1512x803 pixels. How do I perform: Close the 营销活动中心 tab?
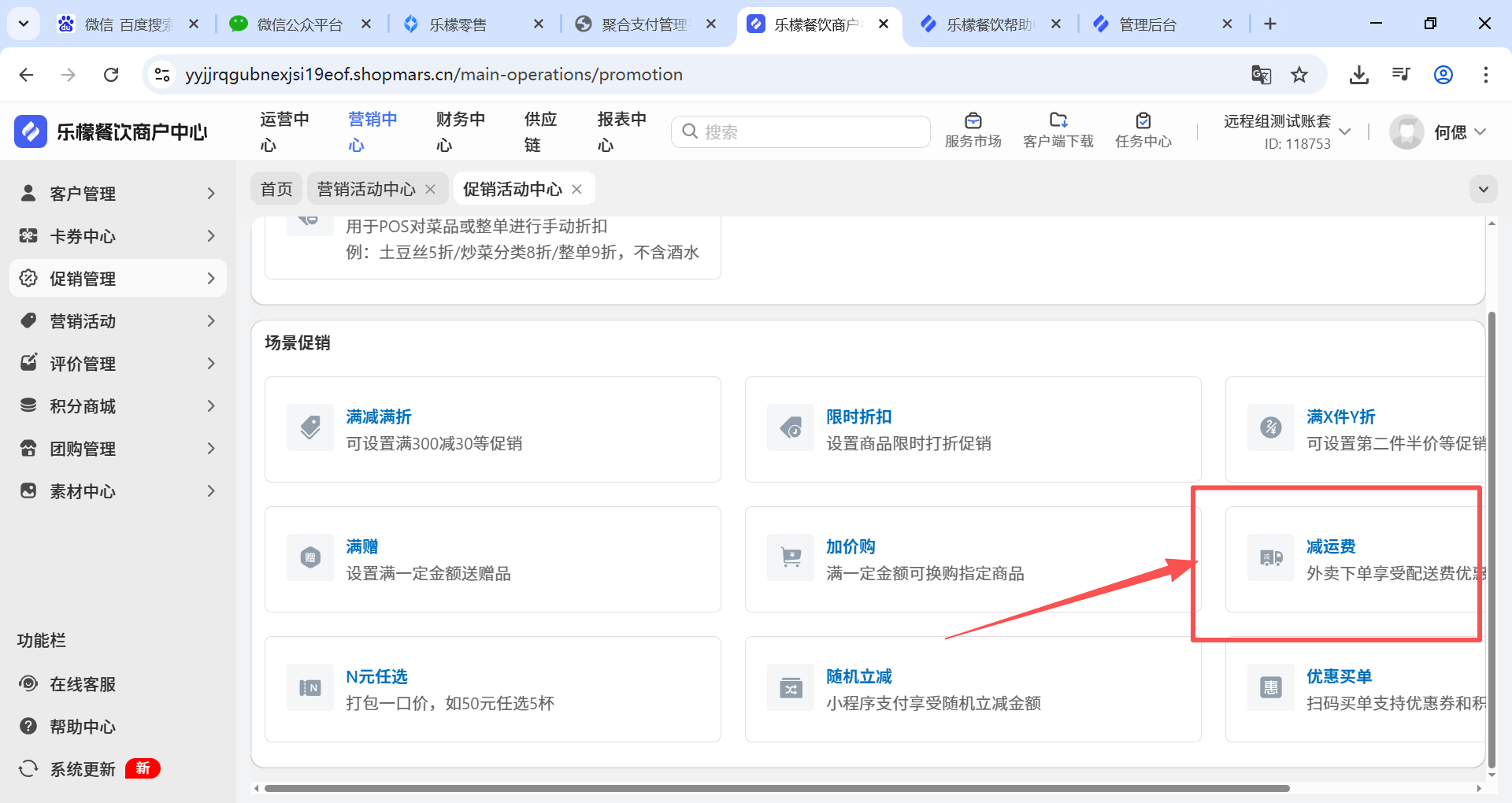pyautogui.click(x=431, y=189)
